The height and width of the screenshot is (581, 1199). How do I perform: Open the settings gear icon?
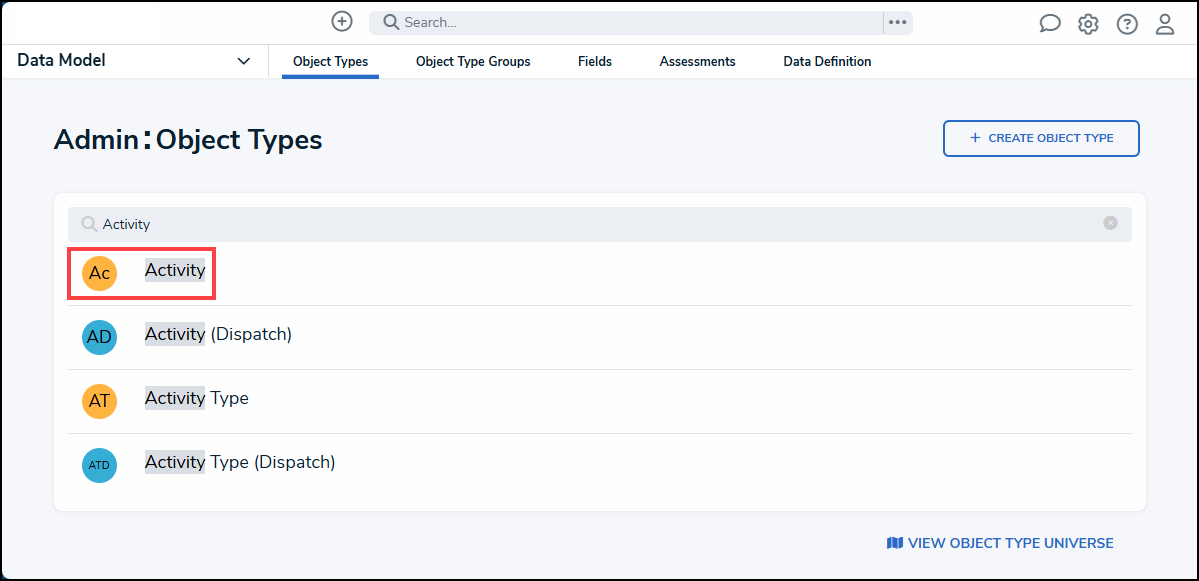pos(1088,24)
